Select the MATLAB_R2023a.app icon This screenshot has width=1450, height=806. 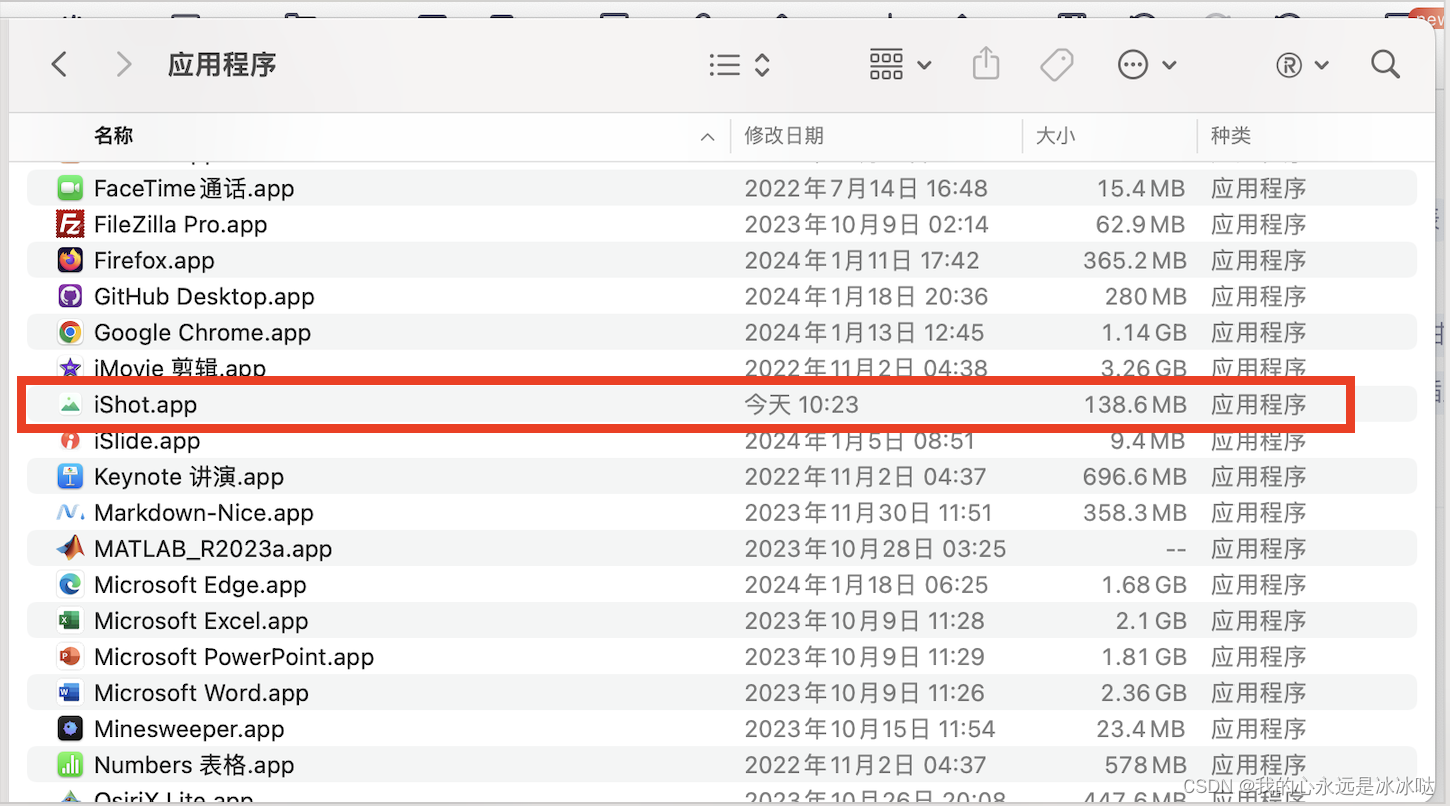point(69,548)
